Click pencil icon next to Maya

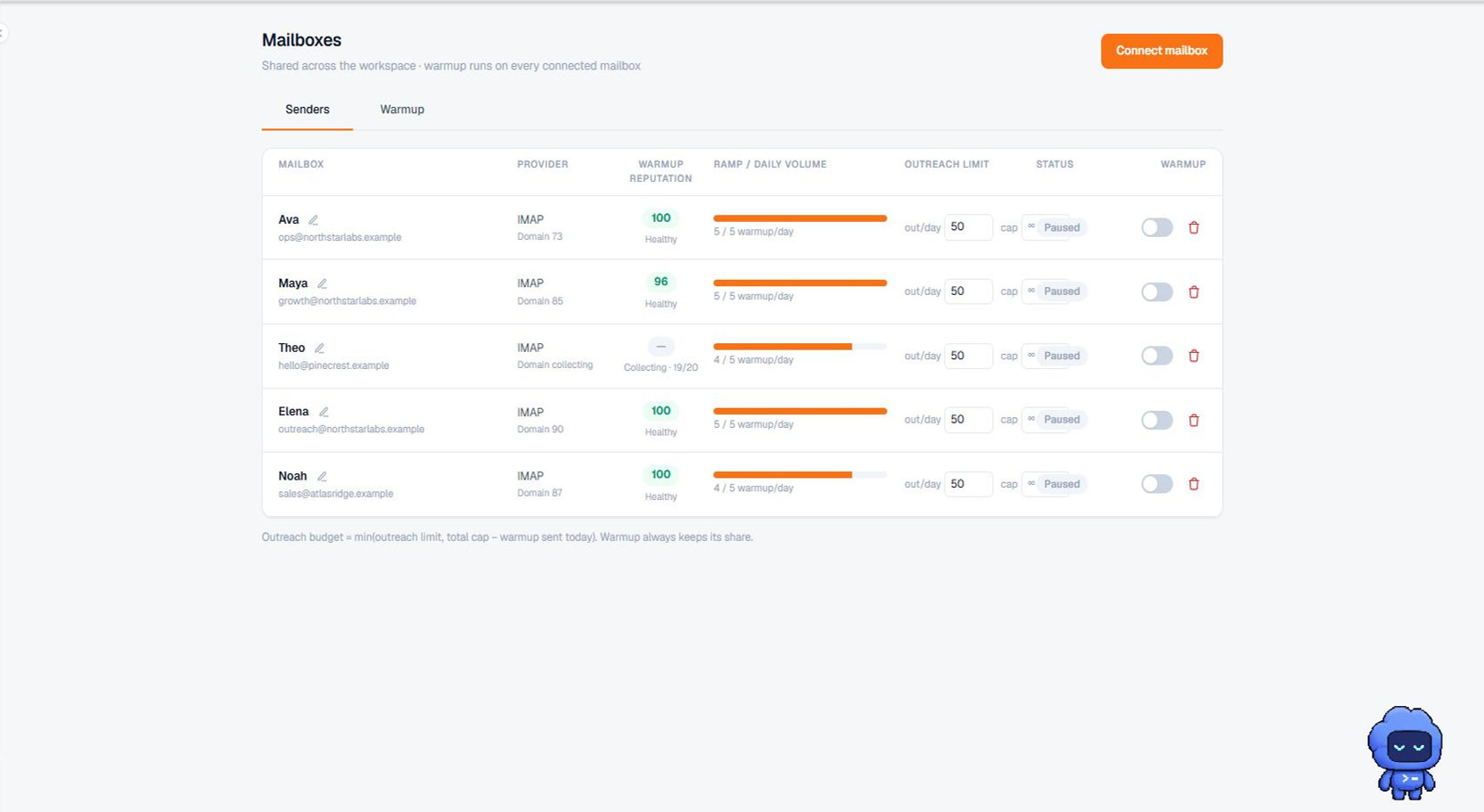click(322, 283)
